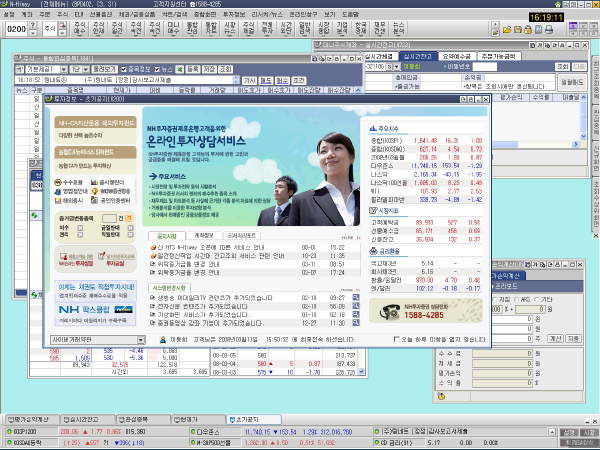Select the ARS radio button

point(517,299)
